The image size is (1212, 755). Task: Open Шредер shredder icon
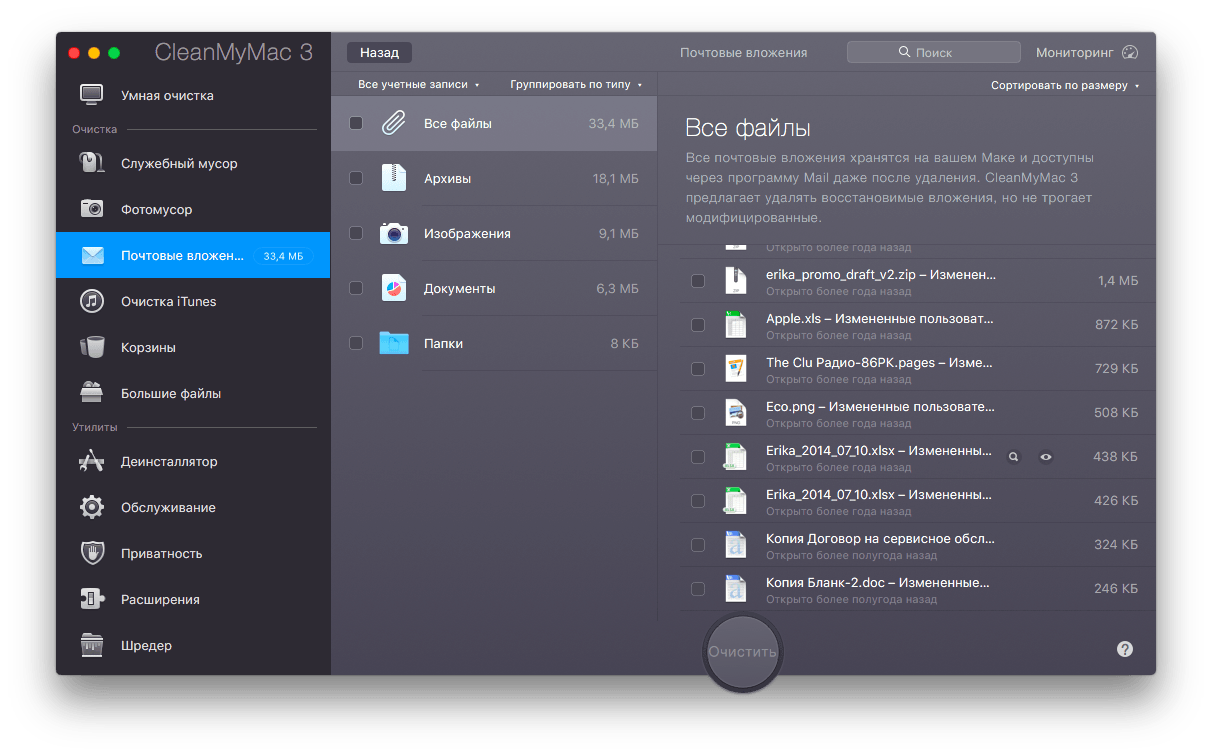92,645
